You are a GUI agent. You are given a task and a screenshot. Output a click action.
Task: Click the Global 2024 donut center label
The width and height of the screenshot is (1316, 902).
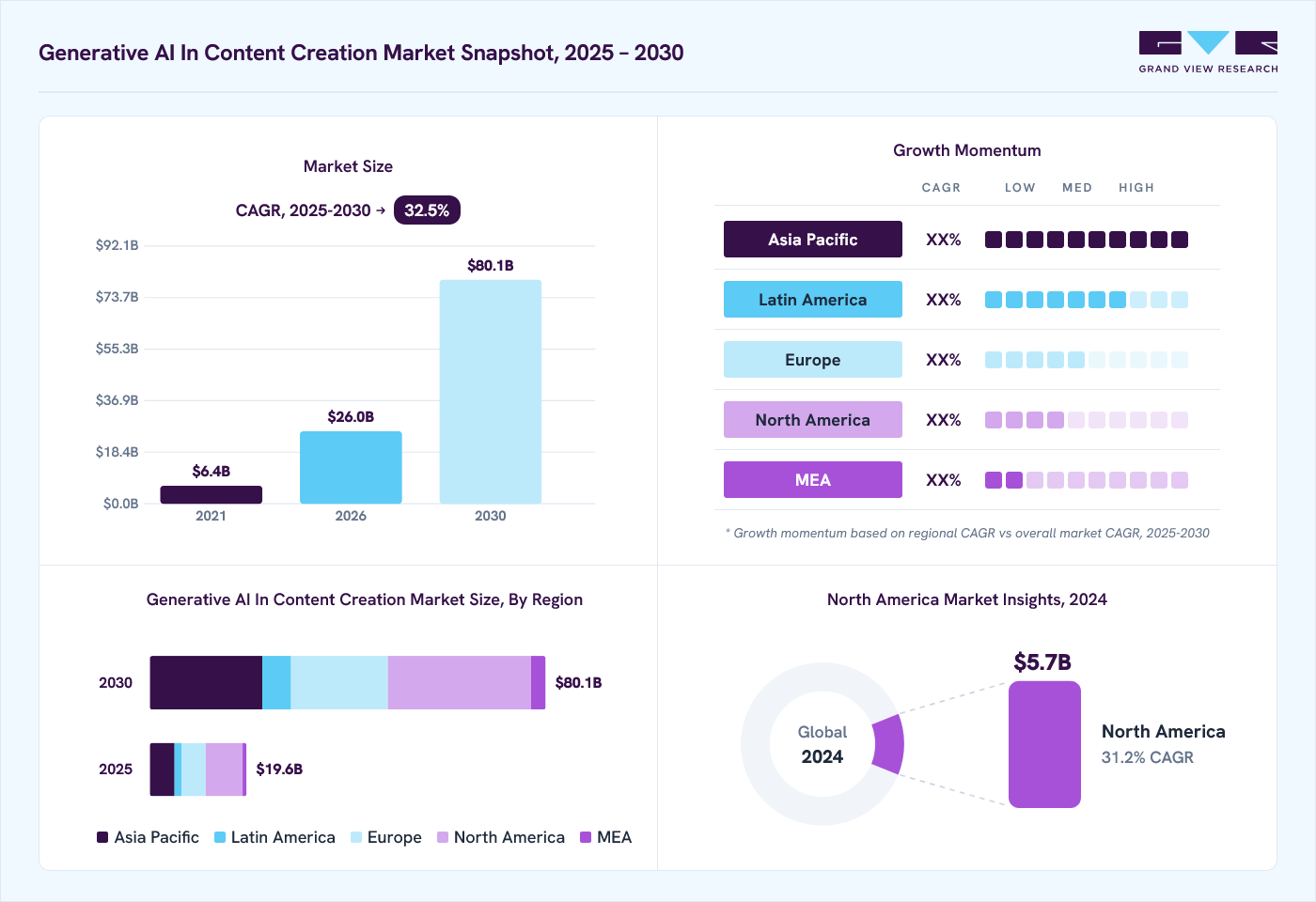tap(822, 744)
